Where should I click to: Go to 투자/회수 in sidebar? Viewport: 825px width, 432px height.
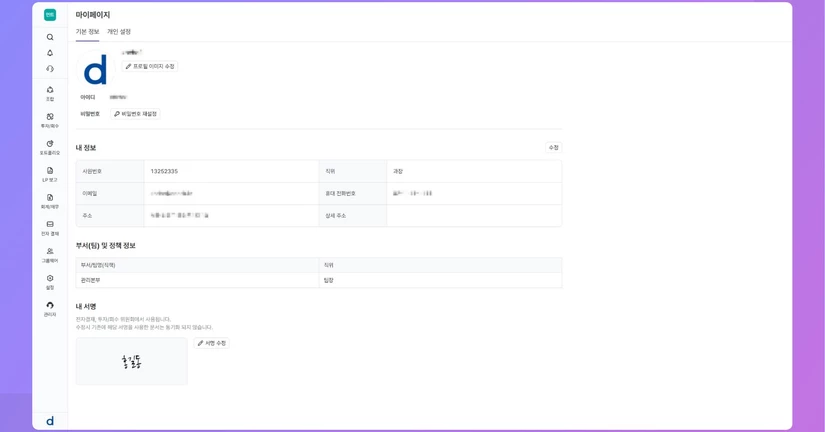50,120
